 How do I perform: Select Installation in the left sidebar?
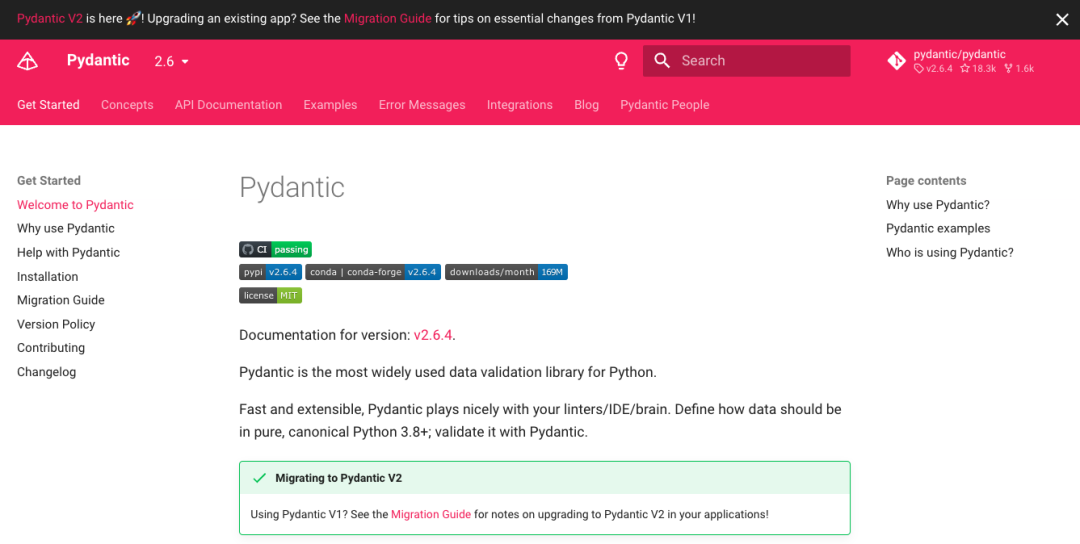[x=47, y=277]
